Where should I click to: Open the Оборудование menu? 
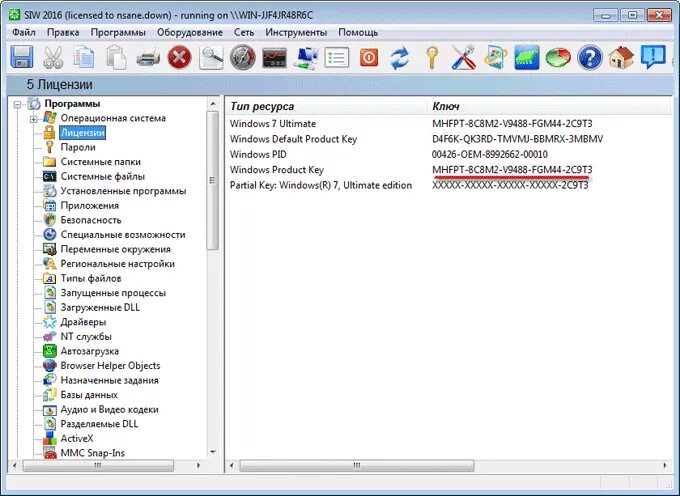click(x=190, y=33)
